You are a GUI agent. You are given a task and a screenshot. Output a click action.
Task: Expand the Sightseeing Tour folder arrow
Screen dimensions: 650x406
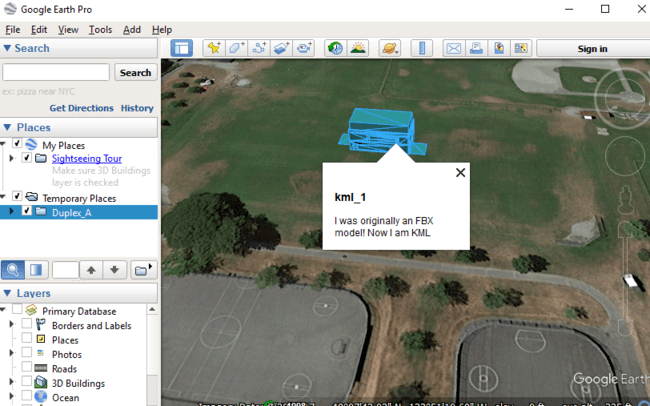12,158
